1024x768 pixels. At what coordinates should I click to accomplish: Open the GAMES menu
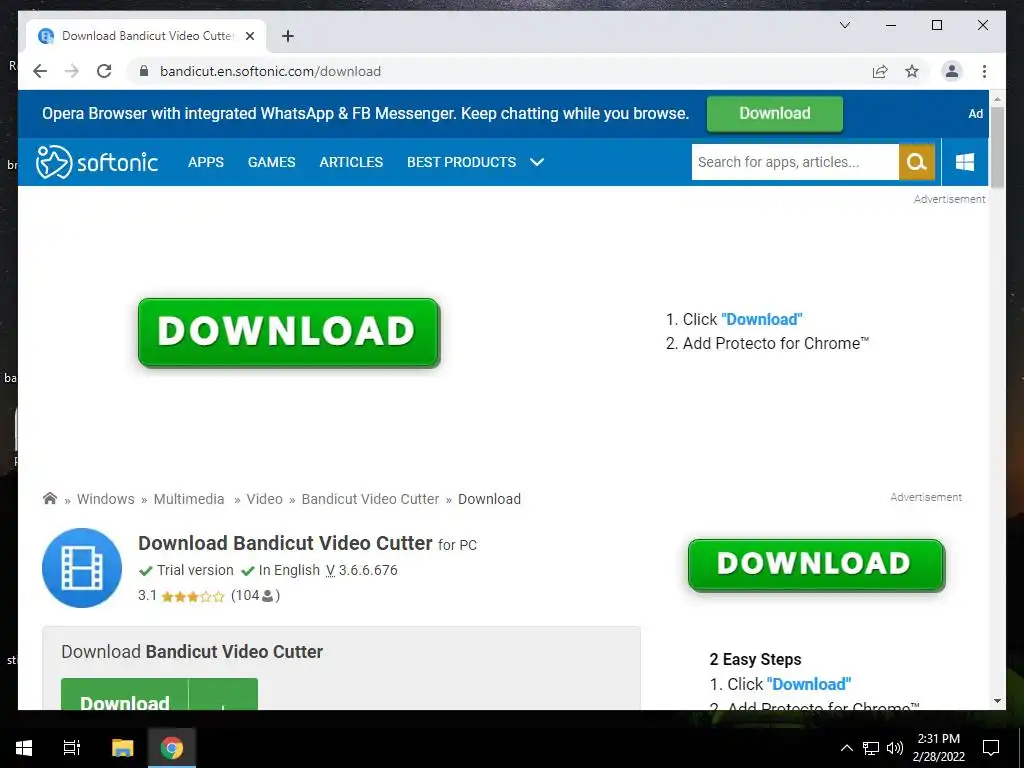click(272, 162)
